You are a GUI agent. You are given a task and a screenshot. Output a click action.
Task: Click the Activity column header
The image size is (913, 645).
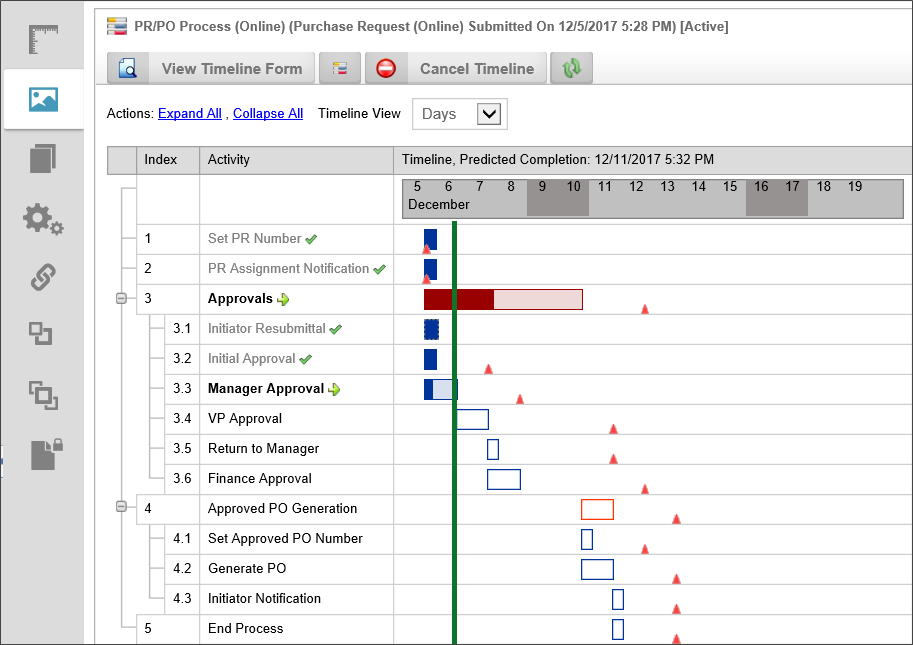coord(296,160)
